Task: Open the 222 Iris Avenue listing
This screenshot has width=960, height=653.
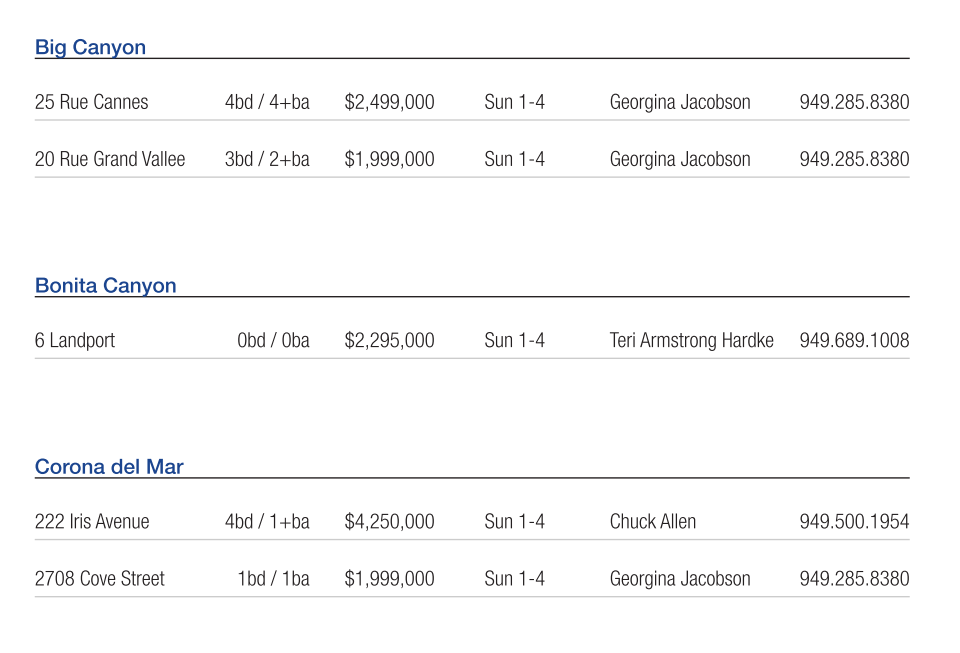Action: point(92,521)
